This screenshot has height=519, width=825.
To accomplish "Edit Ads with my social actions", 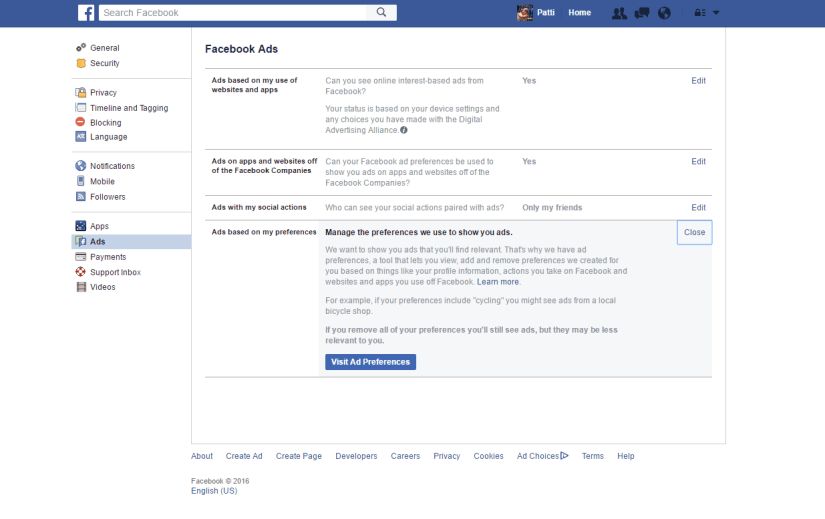I will point(698,207).
